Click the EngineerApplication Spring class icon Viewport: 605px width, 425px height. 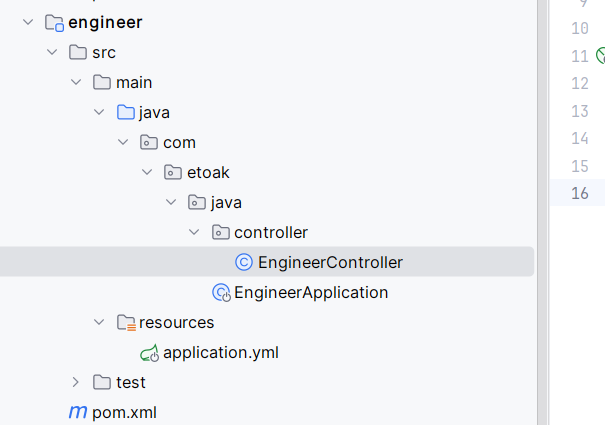coord(221,293)
